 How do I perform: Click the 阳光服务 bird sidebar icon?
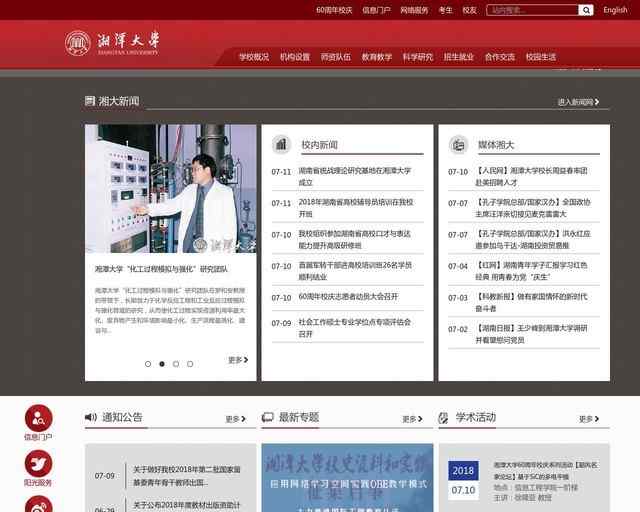(x=38, y=463)
